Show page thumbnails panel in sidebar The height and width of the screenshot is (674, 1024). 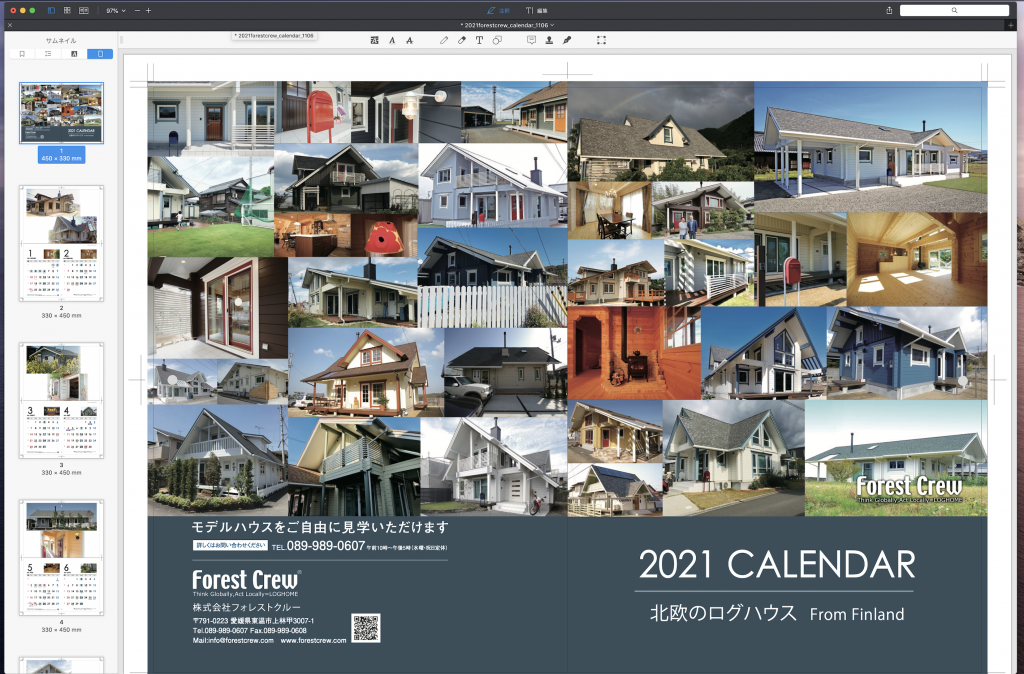(x=100, y=54)
